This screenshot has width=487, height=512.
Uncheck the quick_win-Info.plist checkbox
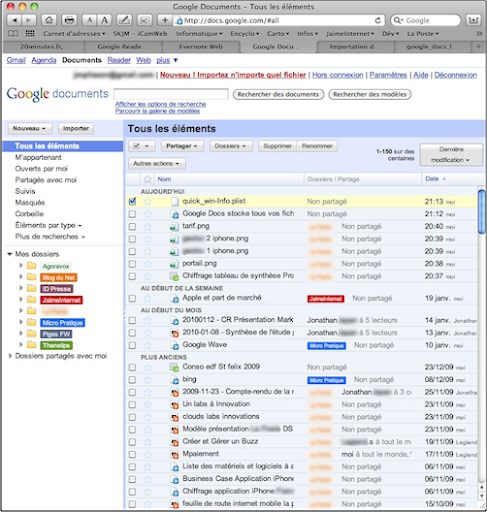pyautogui.click(x=132, y=201)
